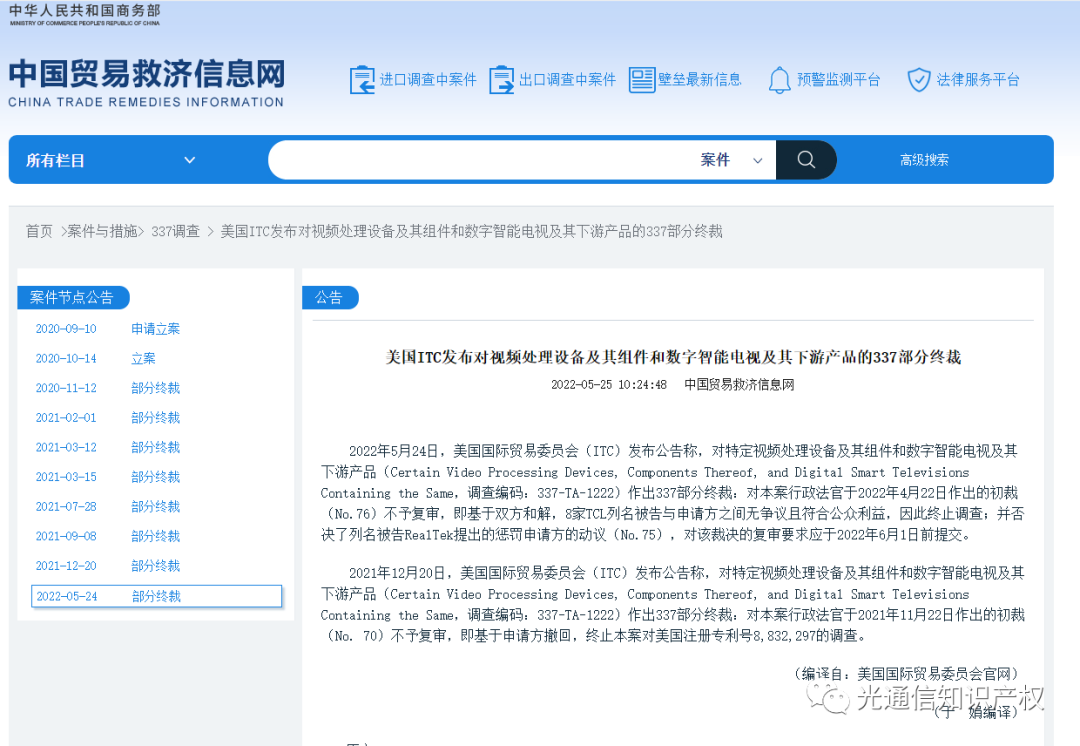Open the 出口调查中案件 export cases icon

(x=501, y=80)
